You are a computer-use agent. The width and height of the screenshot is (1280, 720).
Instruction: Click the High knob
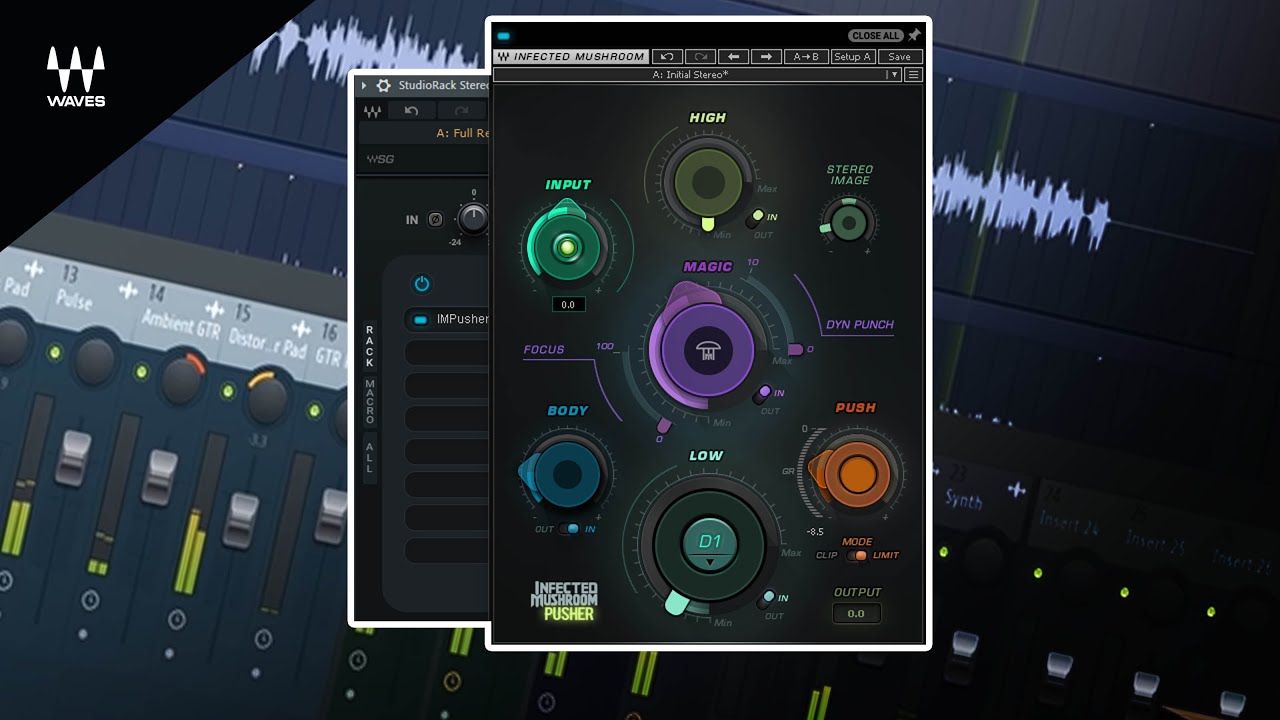pos(708,182)
